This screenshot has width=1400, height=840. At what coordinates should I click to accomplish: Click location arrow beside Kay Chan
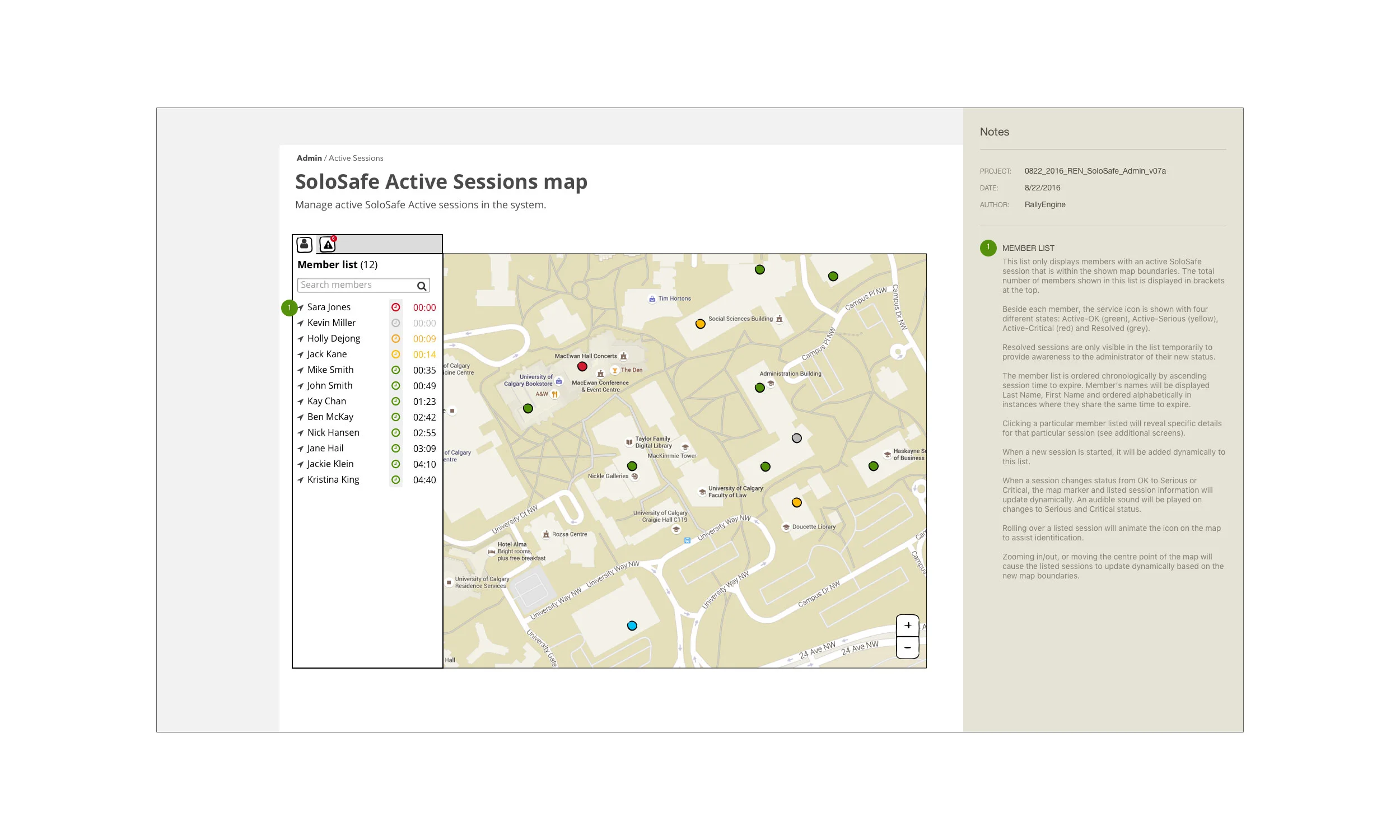[301, 402]
